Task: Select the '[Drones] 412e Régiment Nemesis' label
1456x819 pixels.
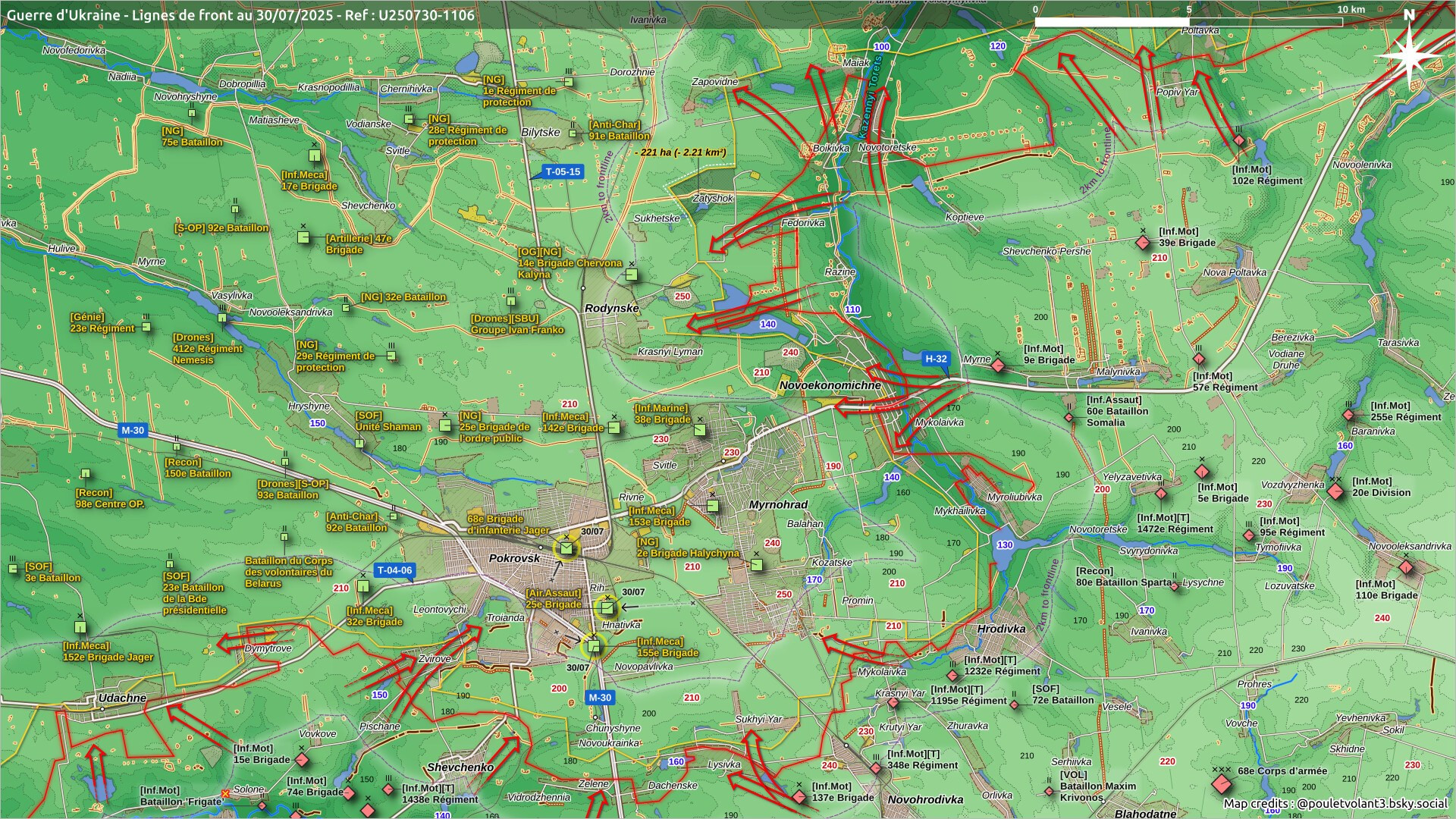Action: click(x=208, y=349)
